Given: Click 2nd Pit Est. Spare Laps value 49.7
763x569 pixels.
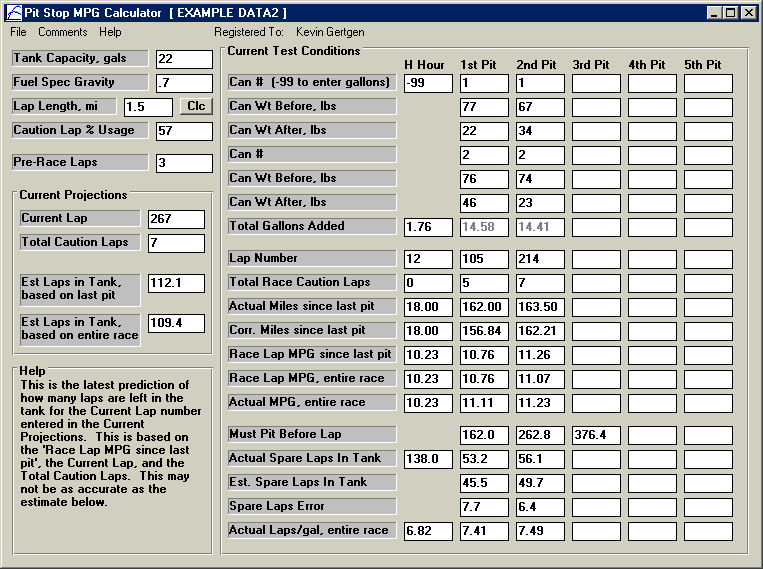Looking at the screenshot, I should pyautogui.click(x=540, y=483).
